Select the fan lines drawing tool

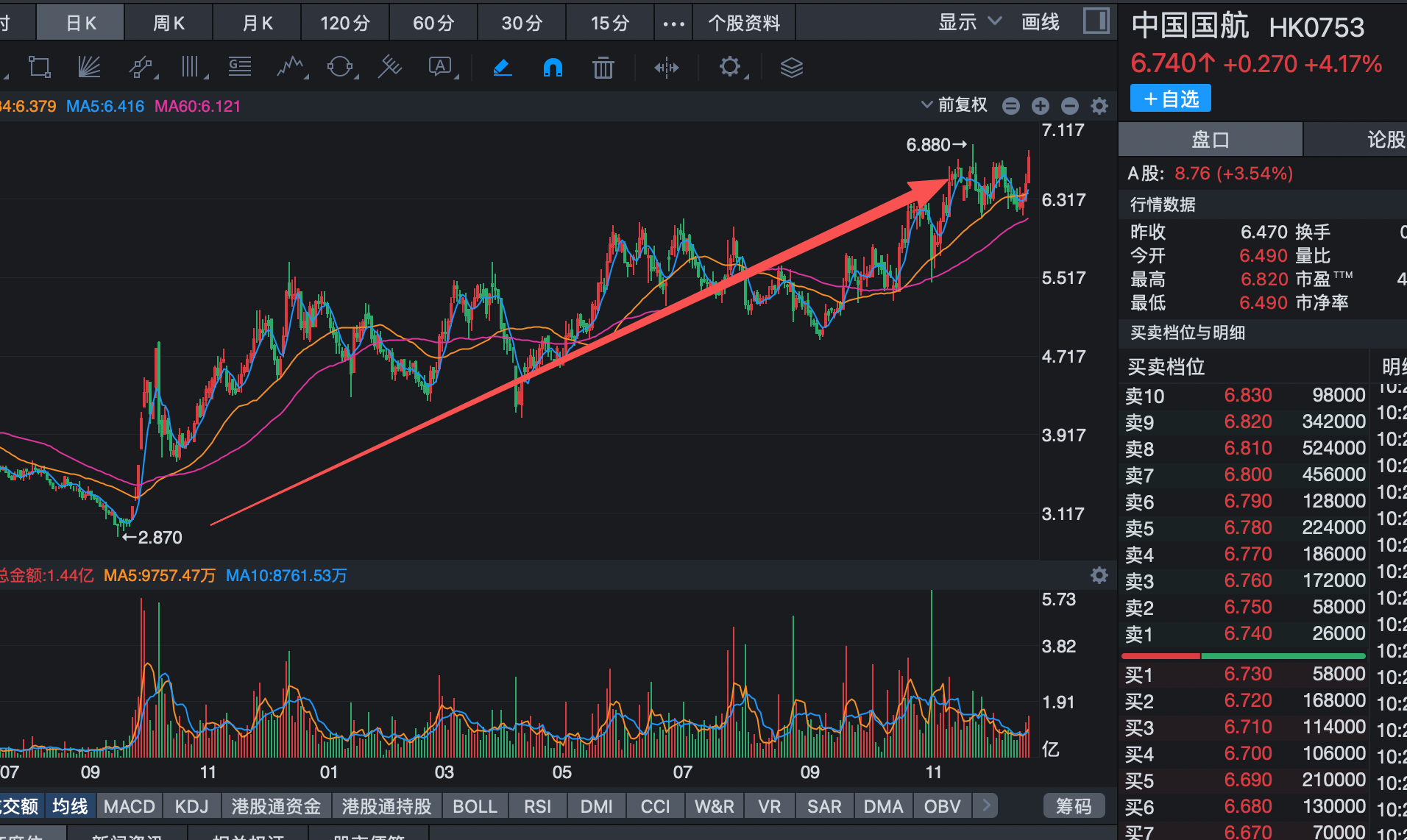(x=89, y=68)
